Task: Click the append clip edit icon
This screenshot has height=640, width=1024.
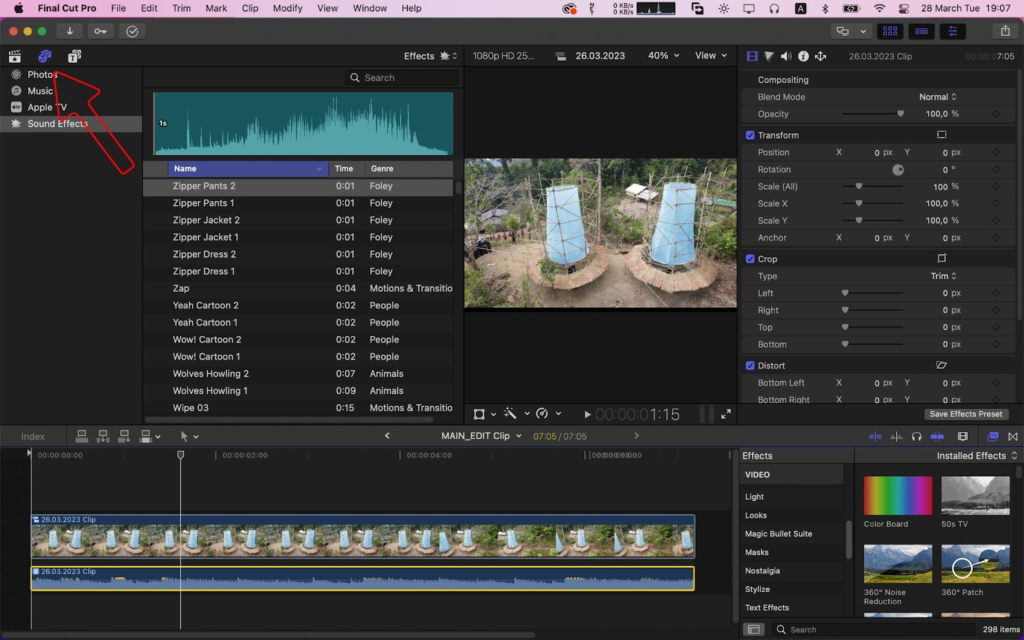Action: click(x=123, y=436)
